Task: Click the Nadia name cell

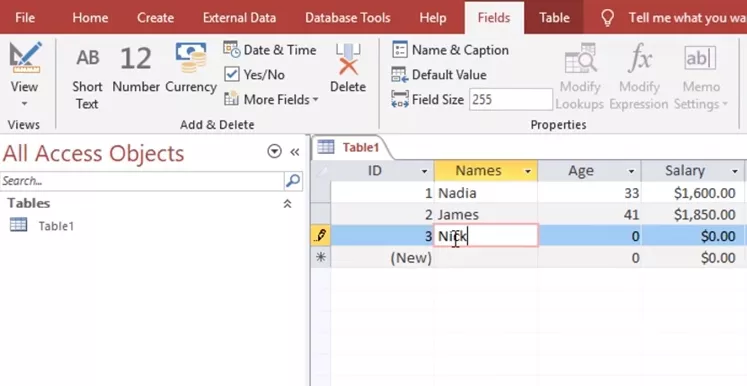Action: click(x=486, y=193)
